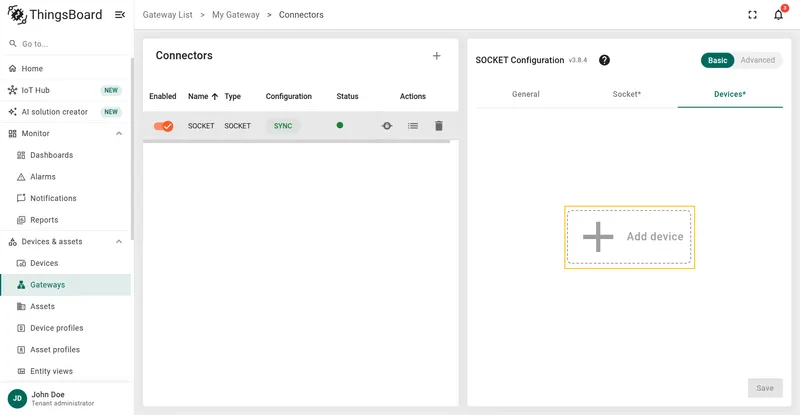Open Asset profiles page
The width and height of the screenshot is (800, 415).
tap(65, 350)
